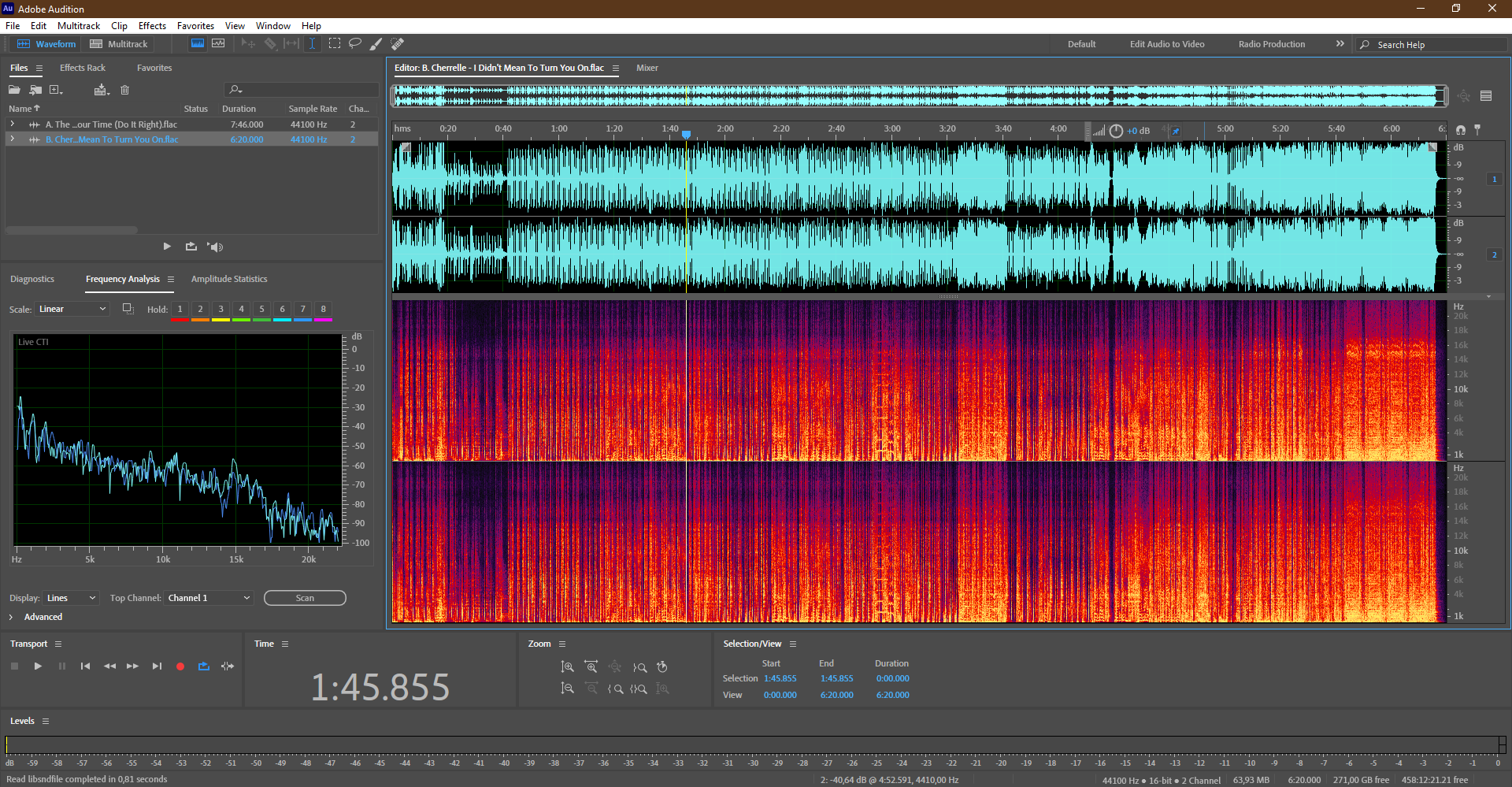The height and width of the screenshot is (787, 1512).
Task: Toggle HUD pin icon on timeline
Action: [1175, 131]
